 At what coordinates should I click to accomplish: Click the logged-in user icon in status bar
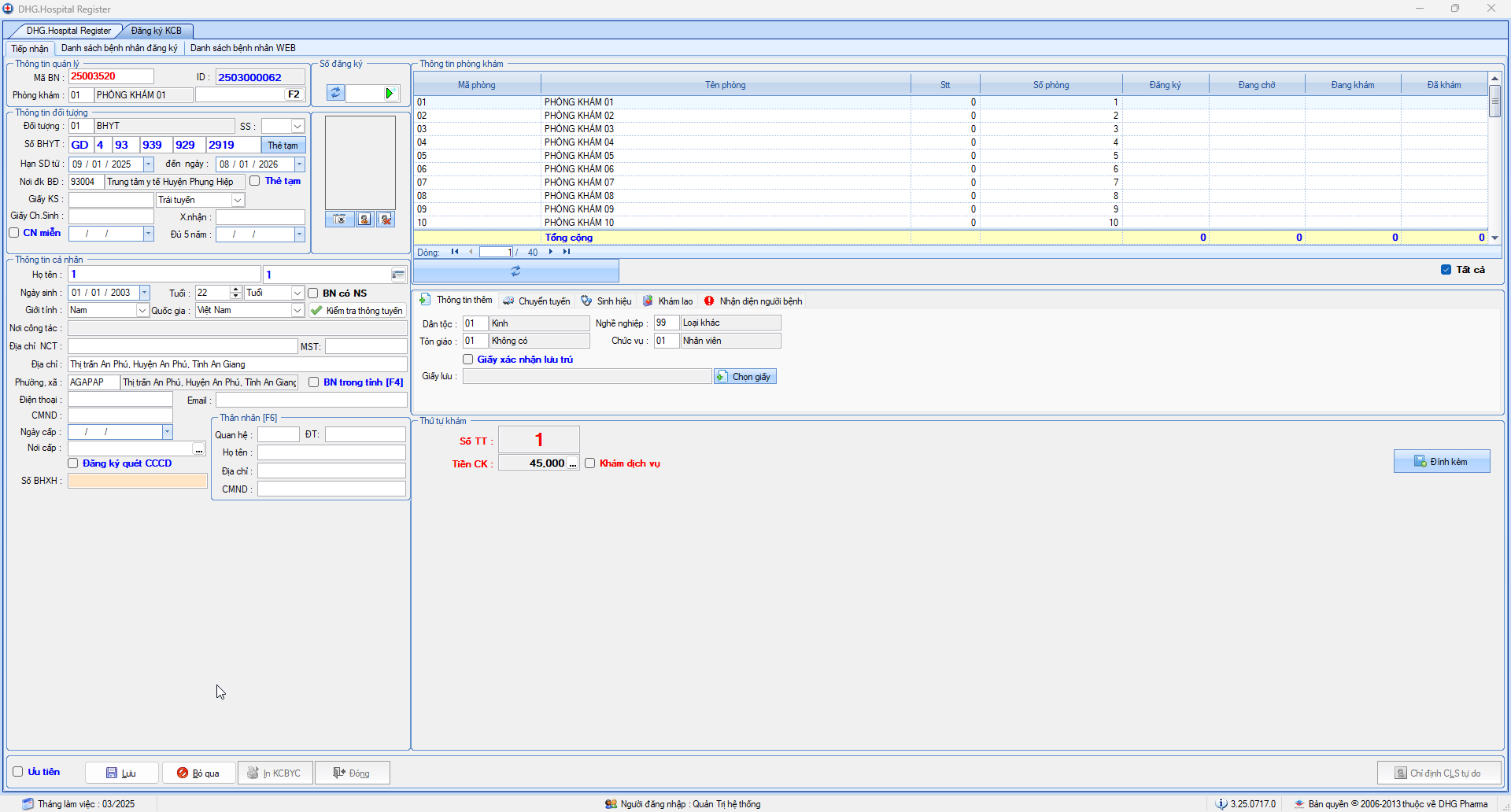point(611,804)
